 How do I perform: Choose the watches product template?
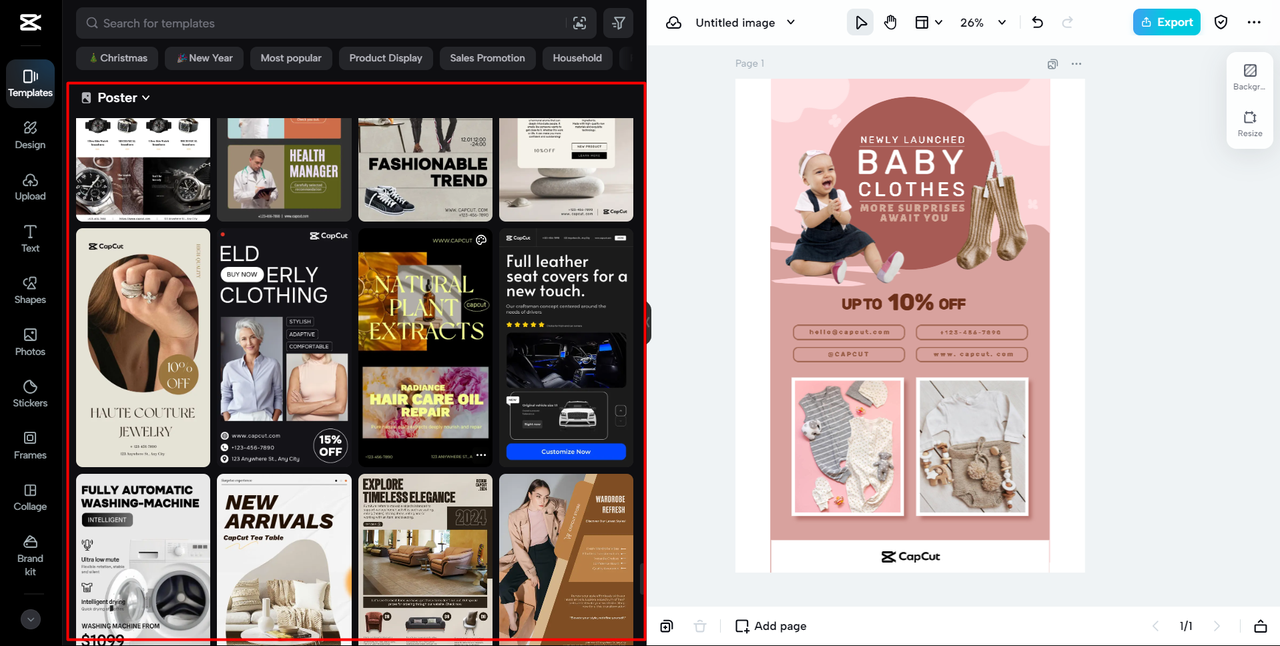coord(143,169)
